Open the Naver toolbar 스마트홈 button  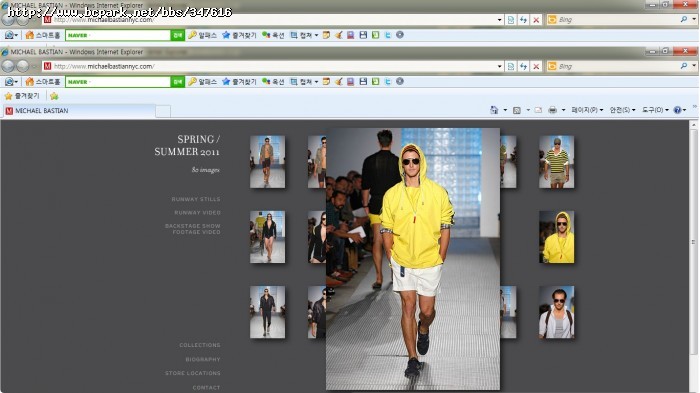tap(43, 82)
